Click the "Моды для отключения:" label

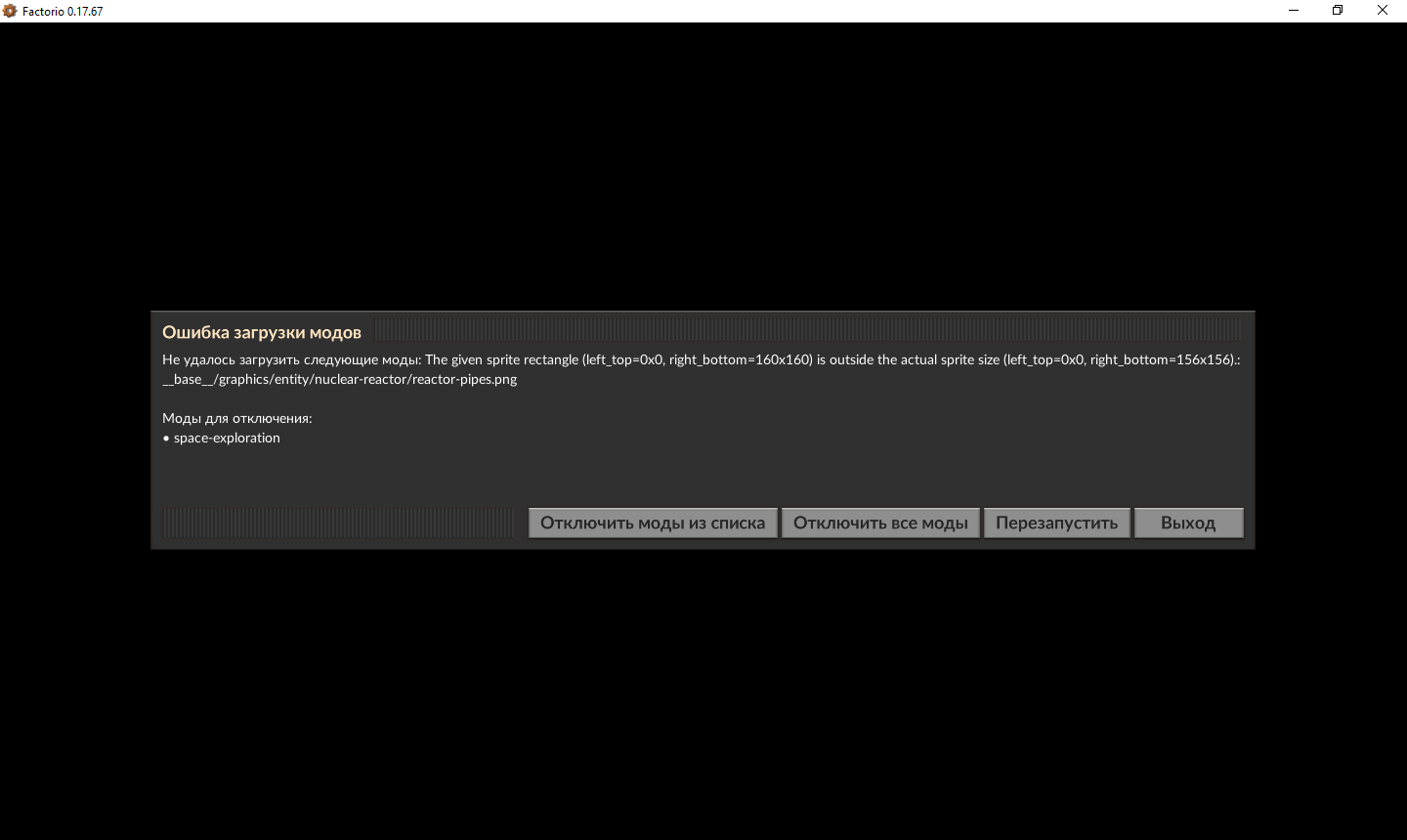236,418
